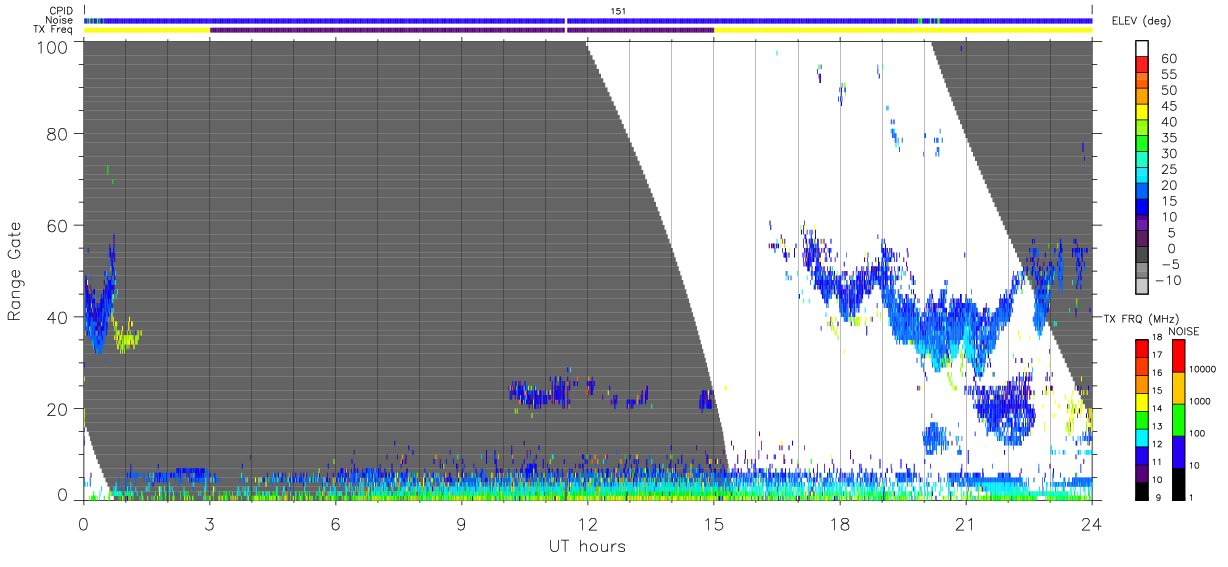Screen dimensions: 1228x567
Task: Click the 10000 label in NOISE legend
Action: click(1204, 370)
